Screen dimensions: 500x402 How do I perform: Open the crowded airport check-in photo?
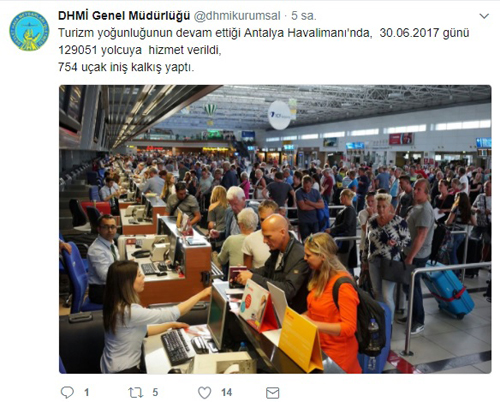tap(275, 229)
